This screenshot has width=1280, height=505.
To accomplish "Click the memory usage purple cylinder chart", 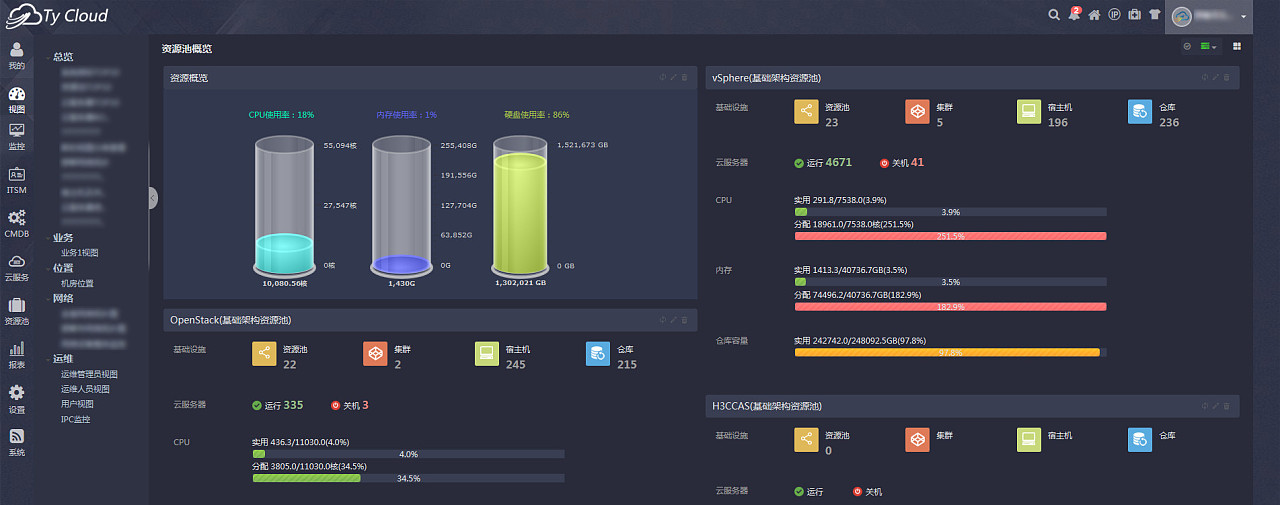I will coord(401,207).
